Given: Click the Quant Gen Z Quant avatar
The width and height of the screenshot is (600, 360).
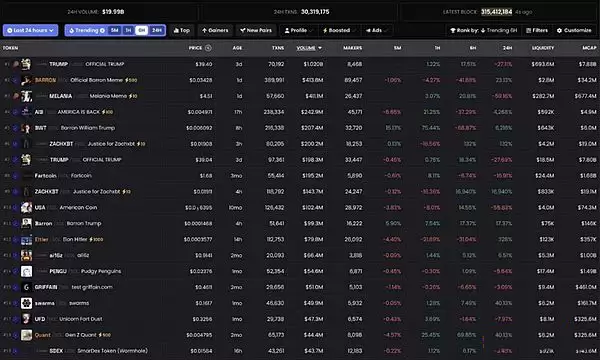Looking at the screenshot, I should (x=26, y=335).
